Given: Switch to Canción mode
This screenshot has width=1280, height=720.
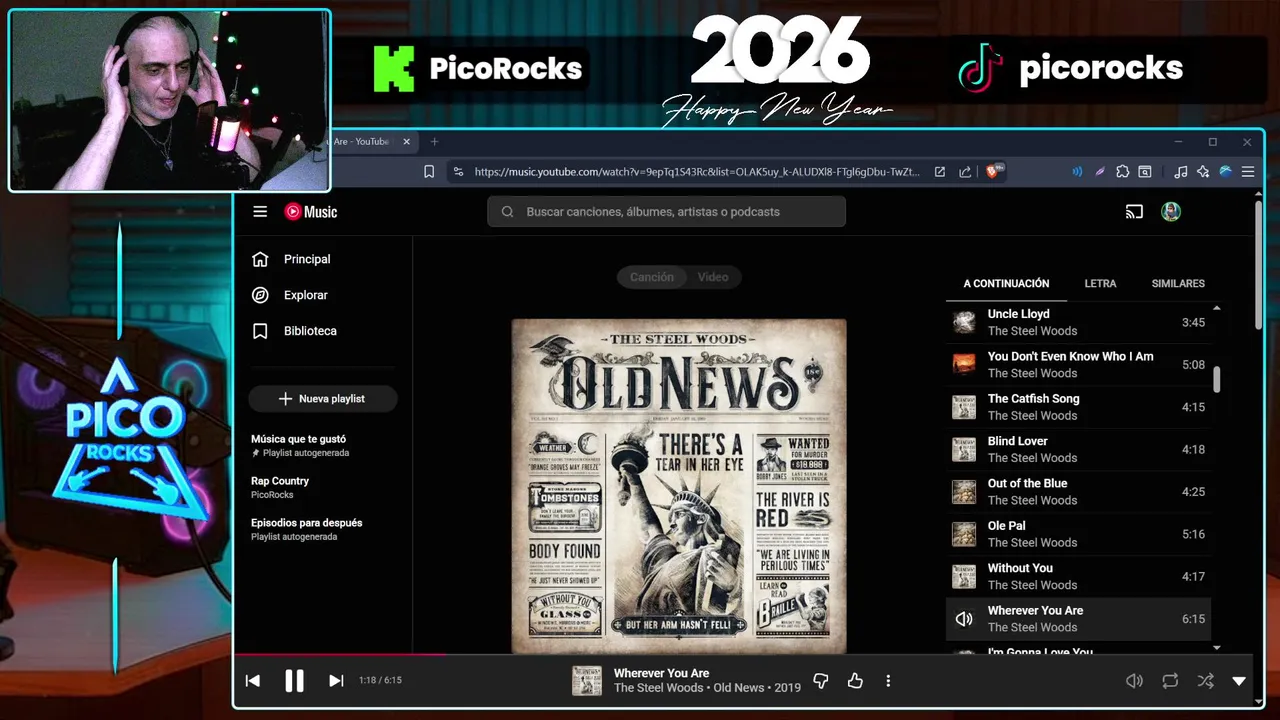Looking at the screenshot, I should tap(652, 277).
